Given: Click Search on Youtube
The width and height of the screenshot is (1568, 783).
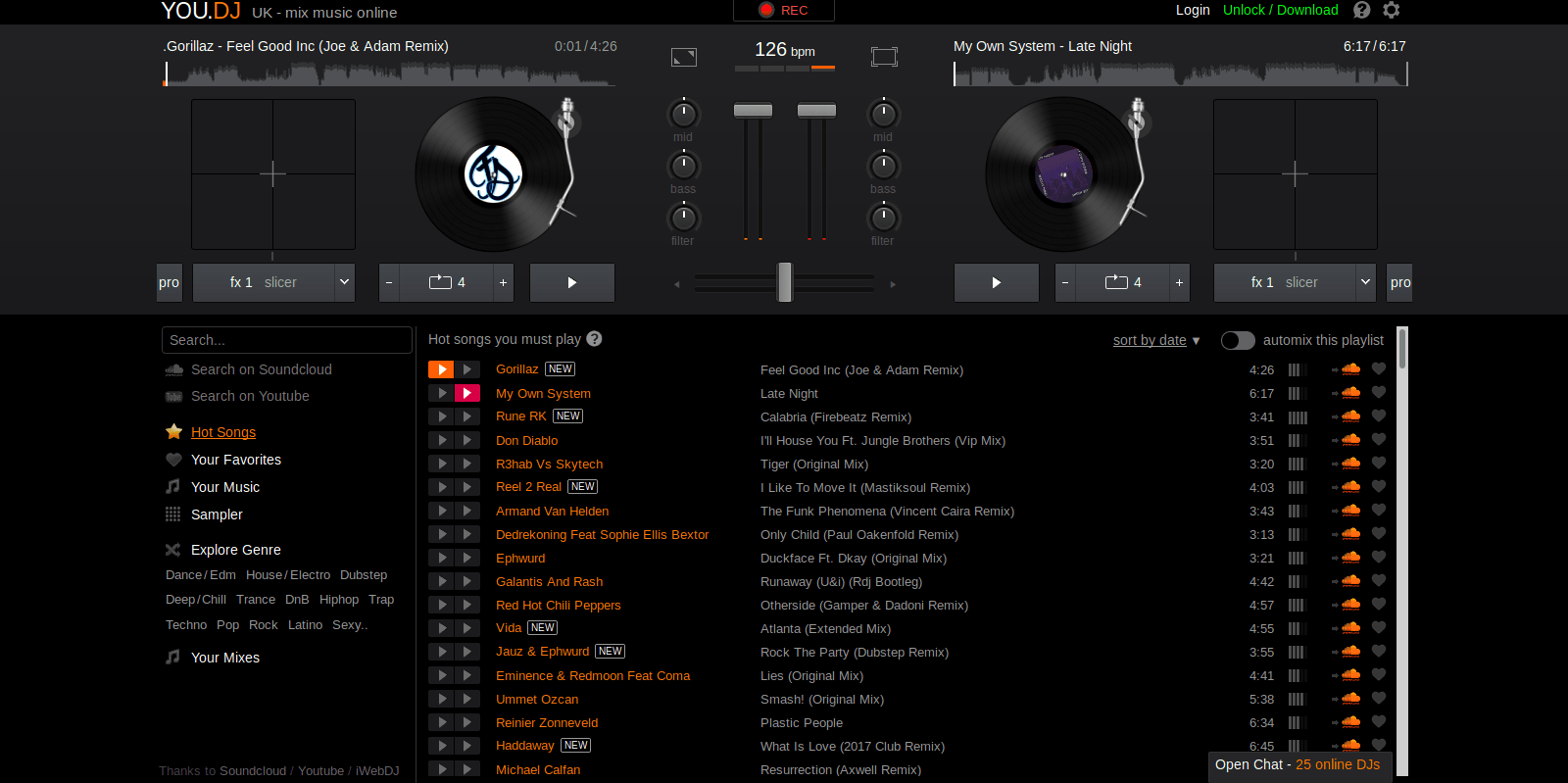Looking at the screenshot, I should tap(250, 396).
